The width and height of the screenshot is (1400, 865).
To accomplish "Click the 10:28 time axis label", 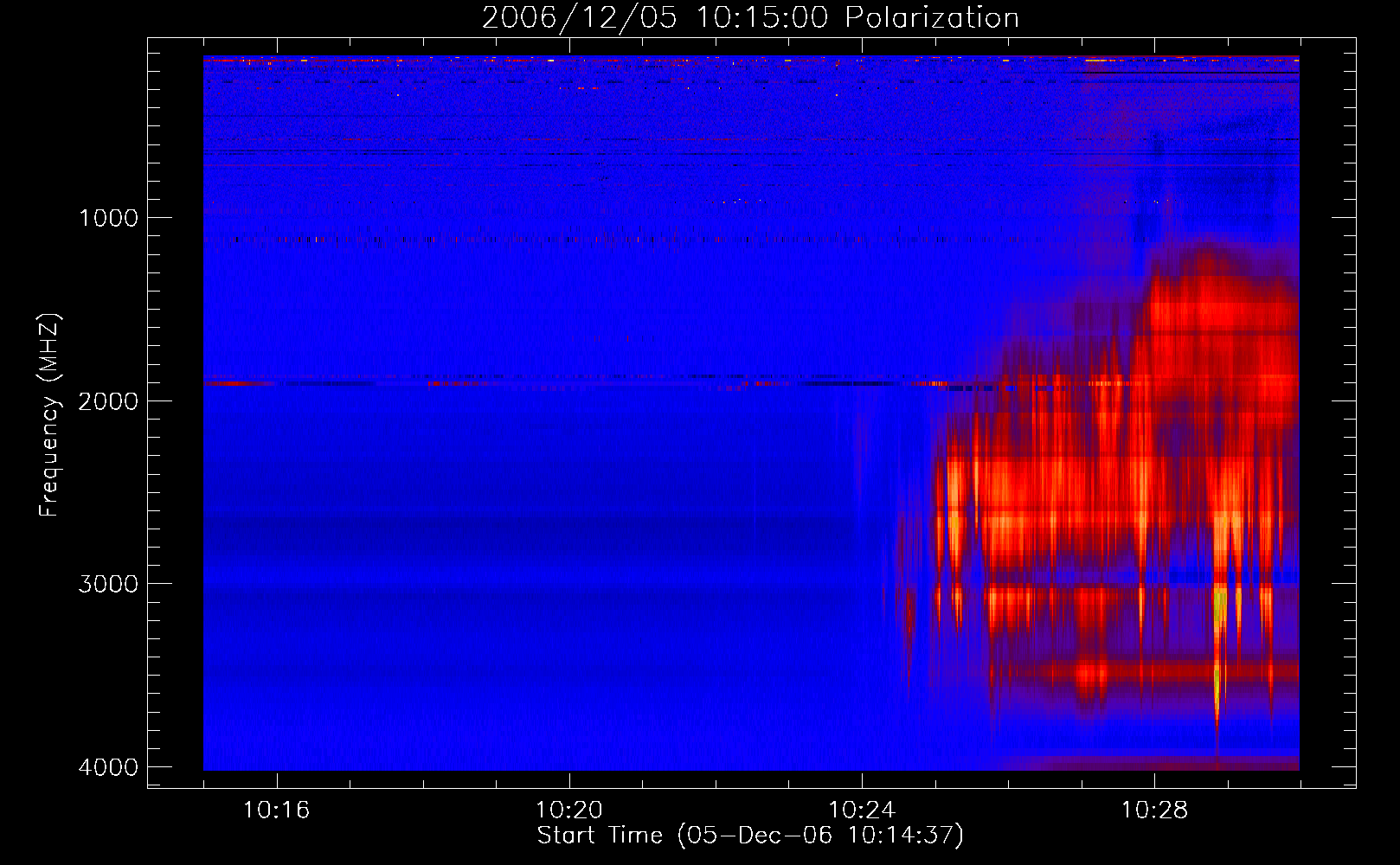I will [x=1154, y=811].
